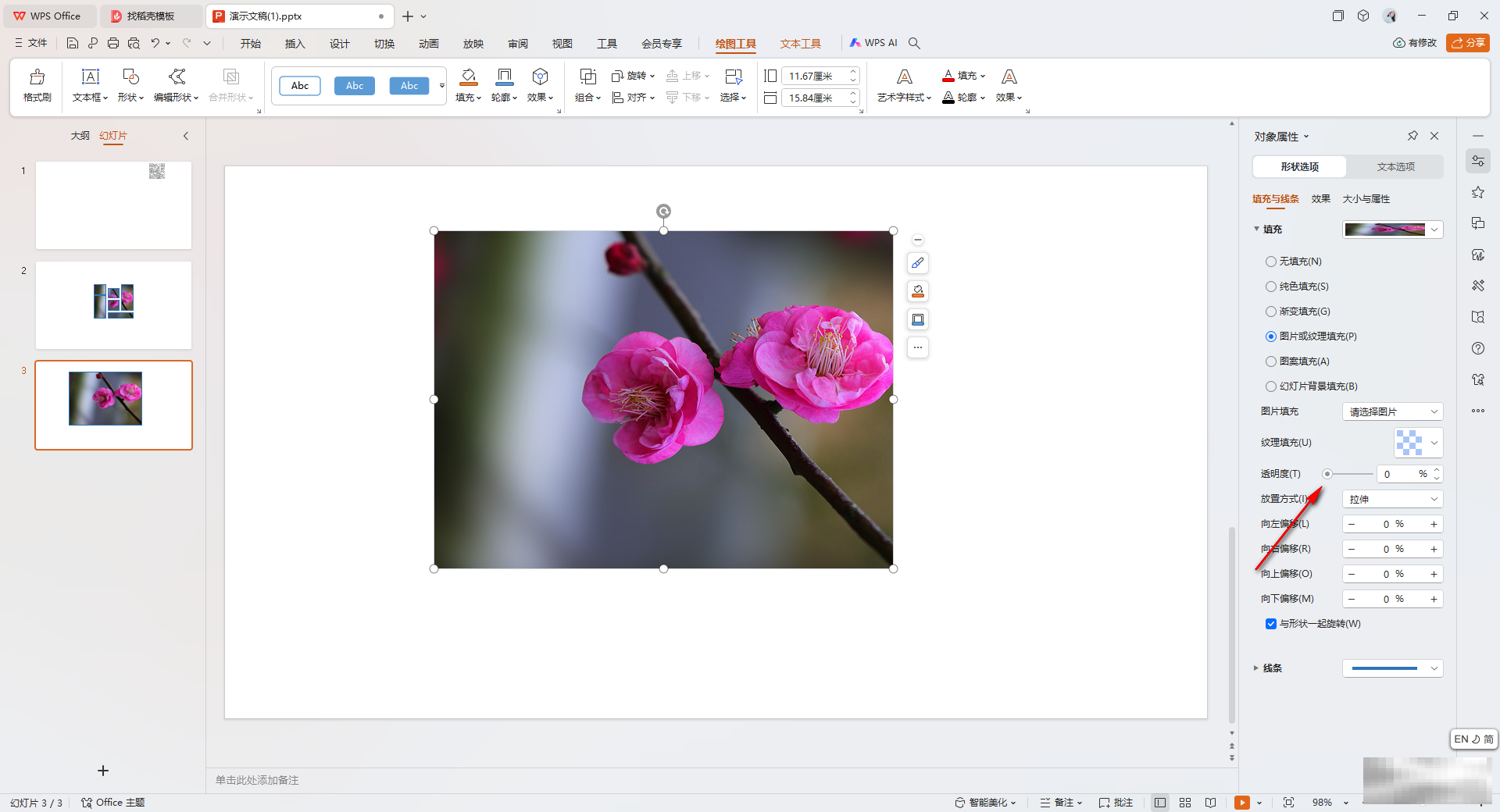Click Smart Beautify (智能美化) in status bar
The height and width of the screenshot is (812, 1500).
[x=986, y=803]
